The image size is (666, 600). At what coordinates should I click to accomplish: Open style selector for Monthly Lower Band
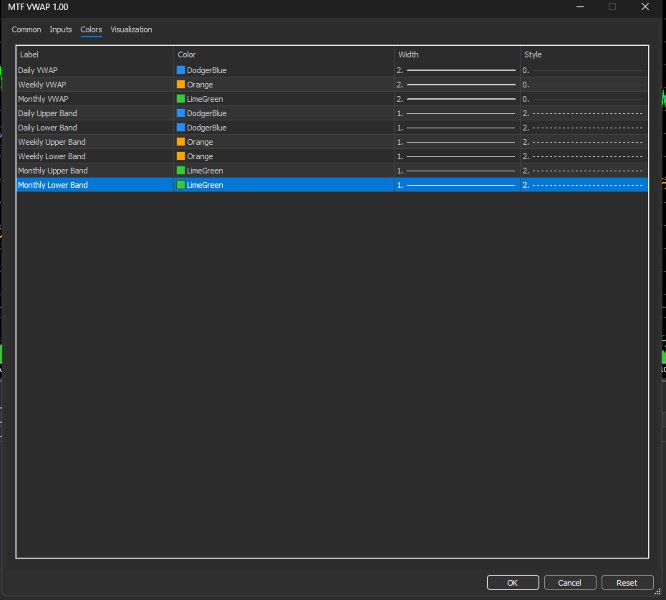coord(584,185)
